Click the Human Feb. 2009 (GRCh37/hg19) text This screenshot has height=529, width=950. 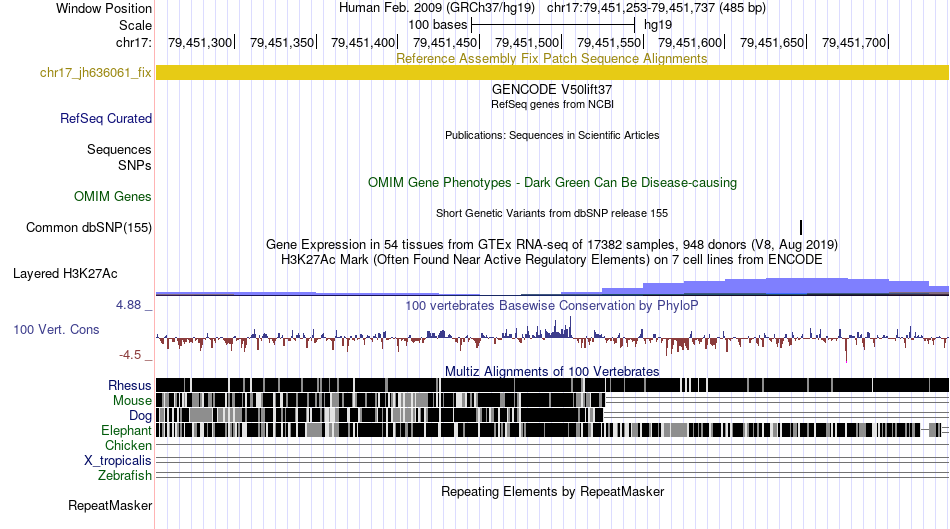click(x=437, y=8)
